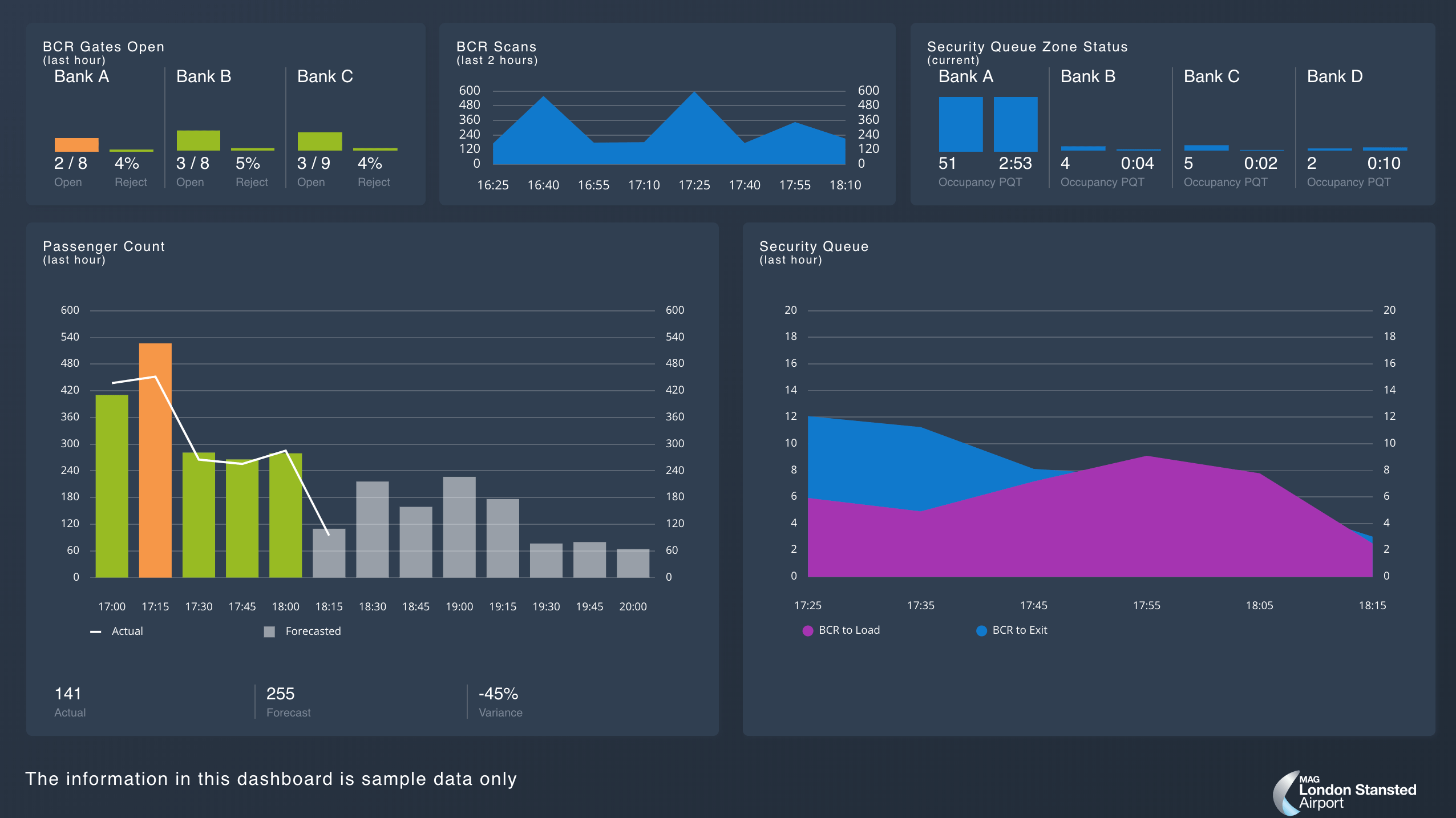Click the Passenger Count panel title
1456x818 pixels.
click(104, 246)
